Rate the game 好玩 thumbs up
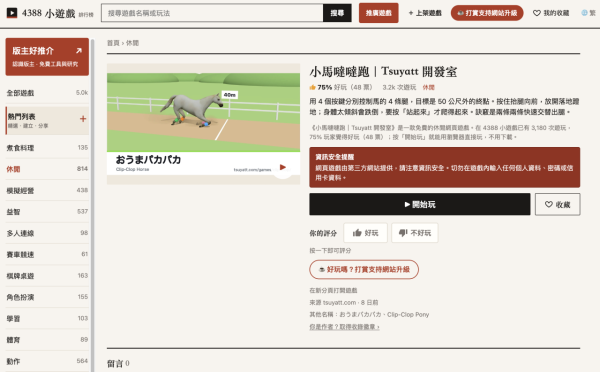600x372 pixels. tap(365, 233)
